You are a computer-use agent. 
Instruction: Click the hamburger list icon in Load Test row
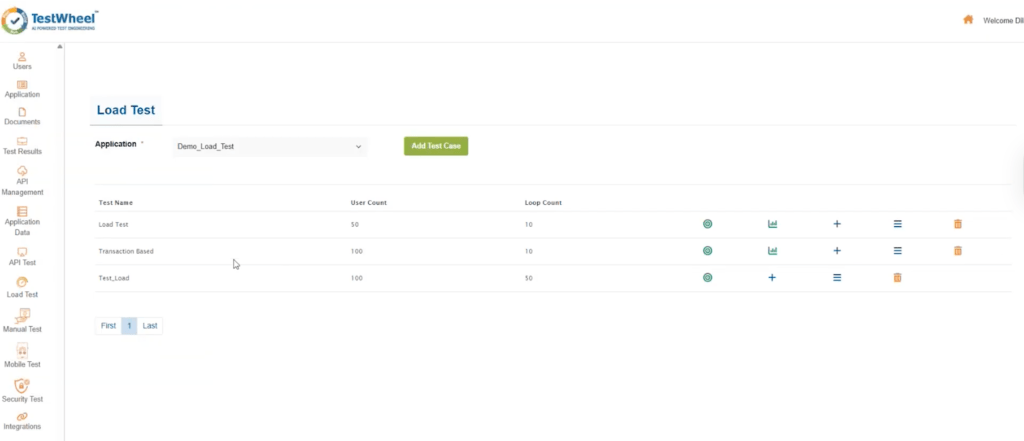coord(897,224)
